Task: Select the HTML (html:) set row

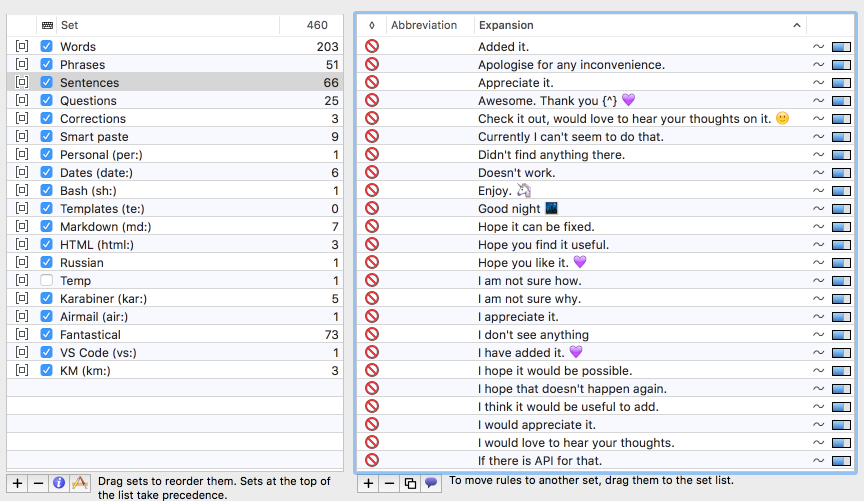Action: pyautogui.click(x=175, y=245)
